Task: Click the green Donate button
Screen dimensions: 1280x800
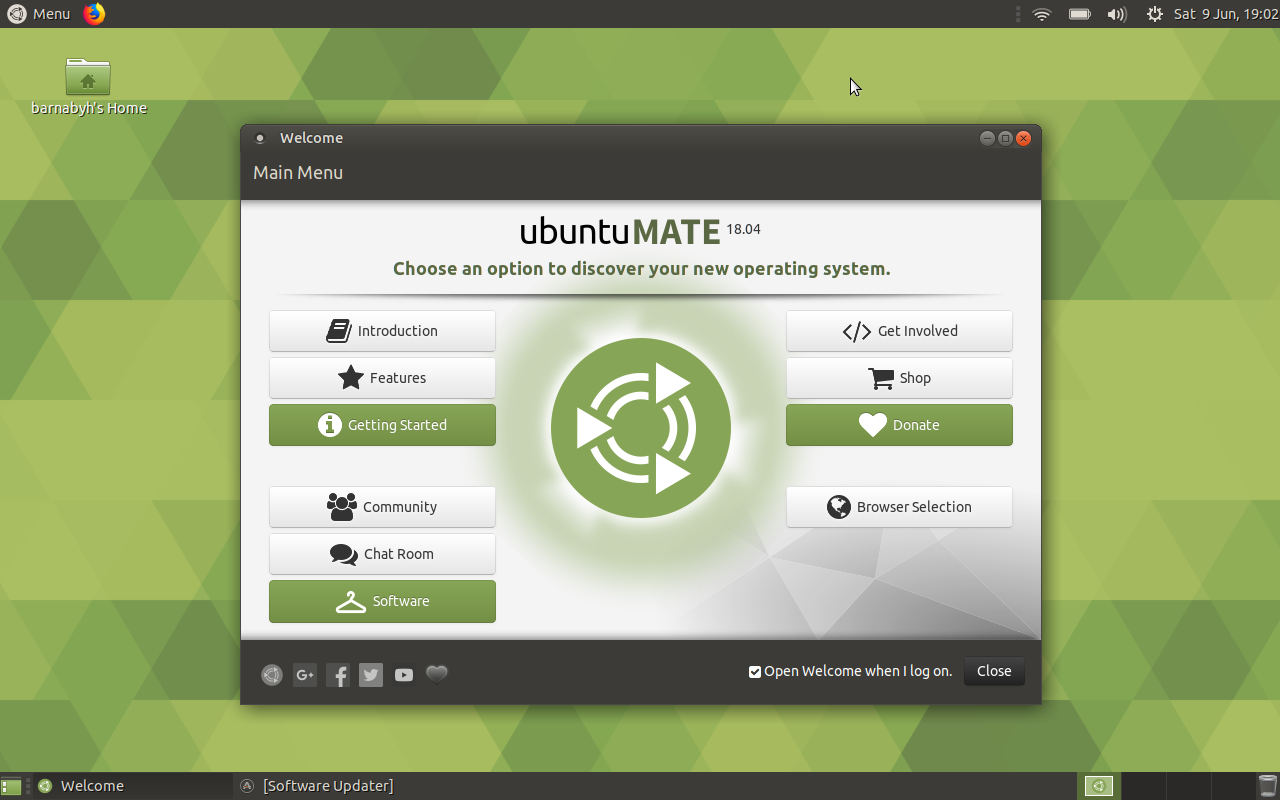Action: 899,425
